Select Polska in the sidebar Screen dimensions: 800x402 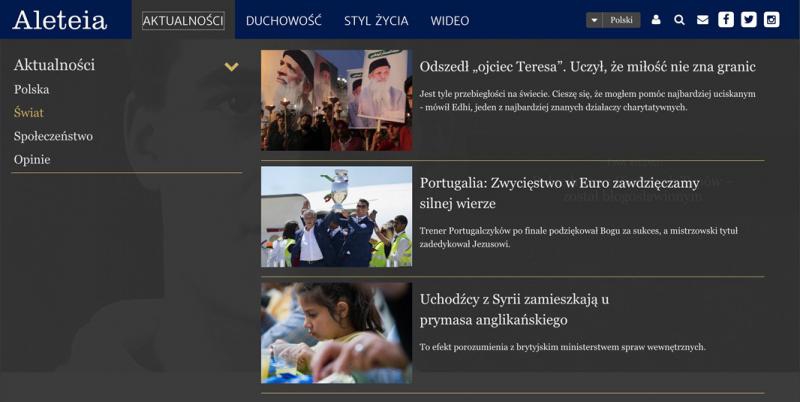pyautogui.click(x=32, y=90)
